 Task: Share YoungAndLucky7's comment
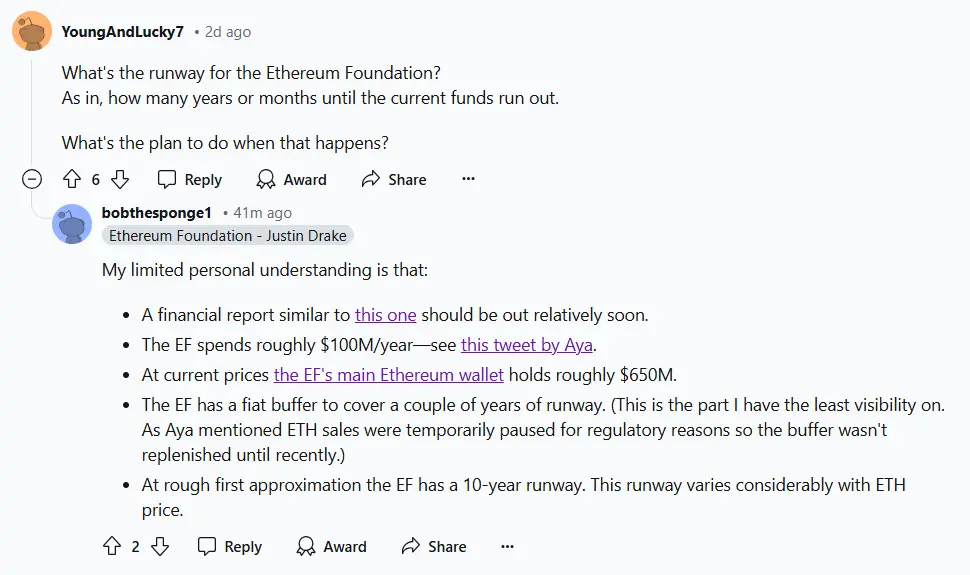[394, 180]
